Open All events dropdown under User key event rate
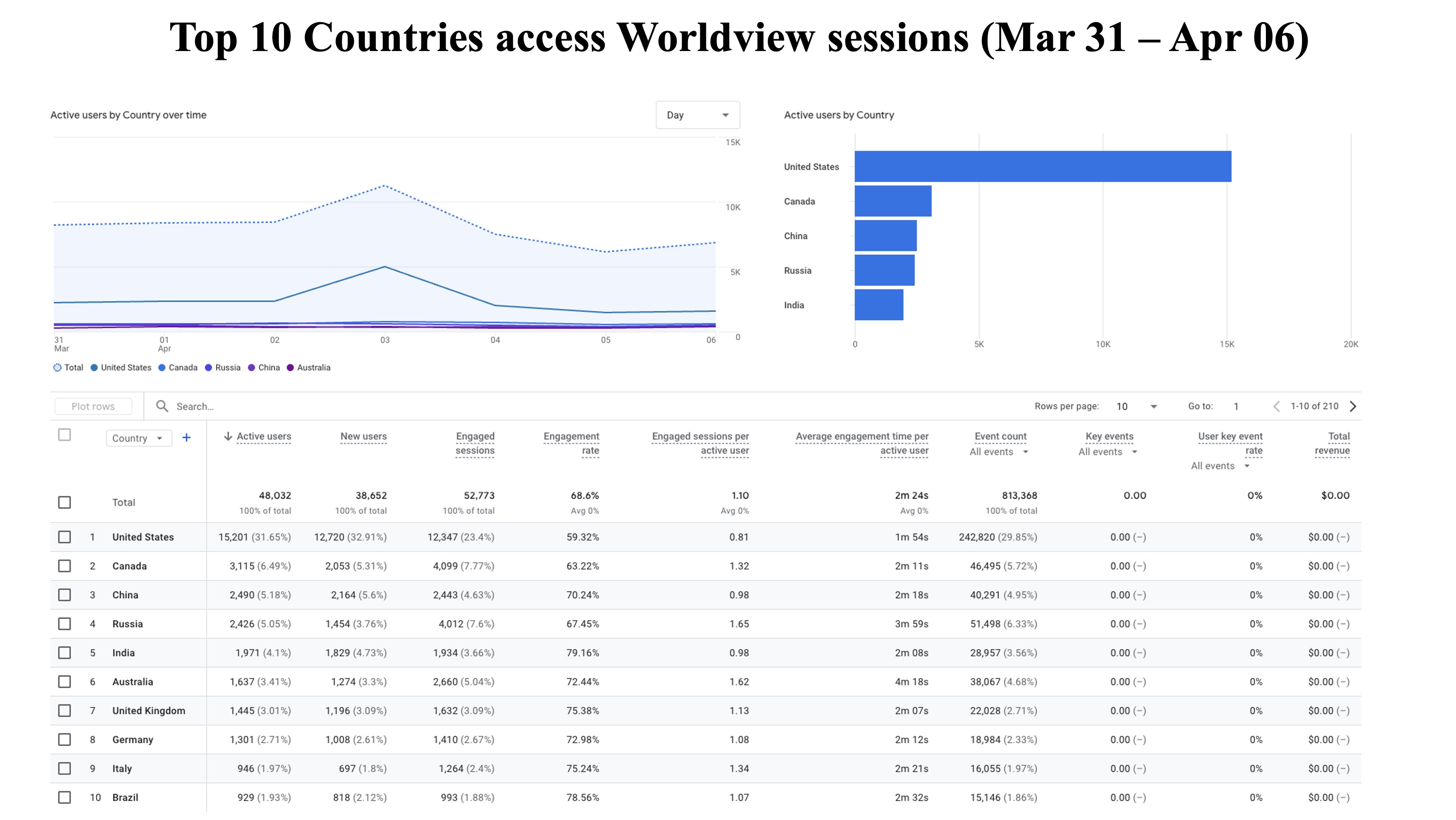Image resolution: width=1456 pixels, height=820 pixels. pos(1220,466)
